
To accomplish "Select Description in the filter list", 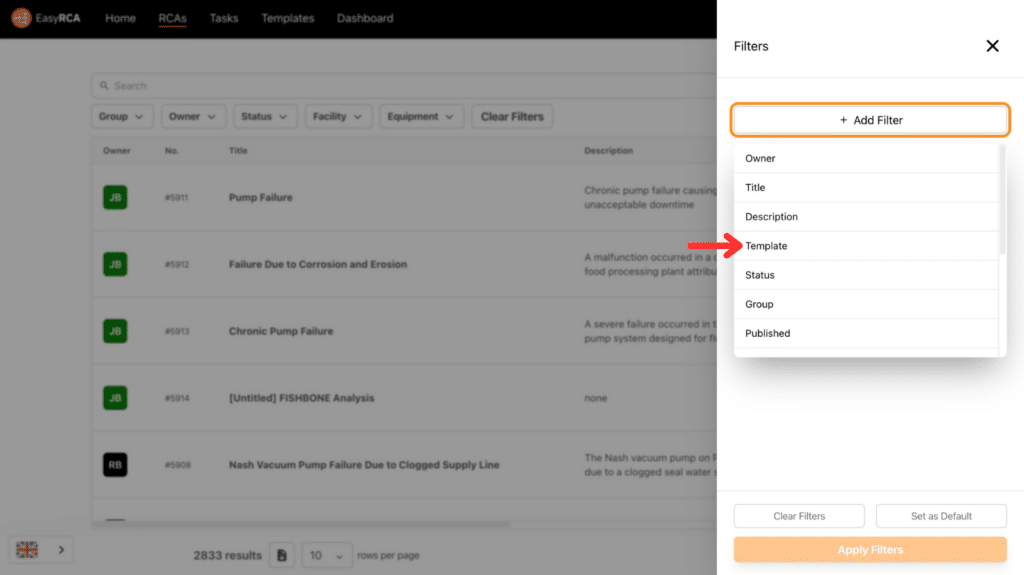I will (x=866, y=216).
